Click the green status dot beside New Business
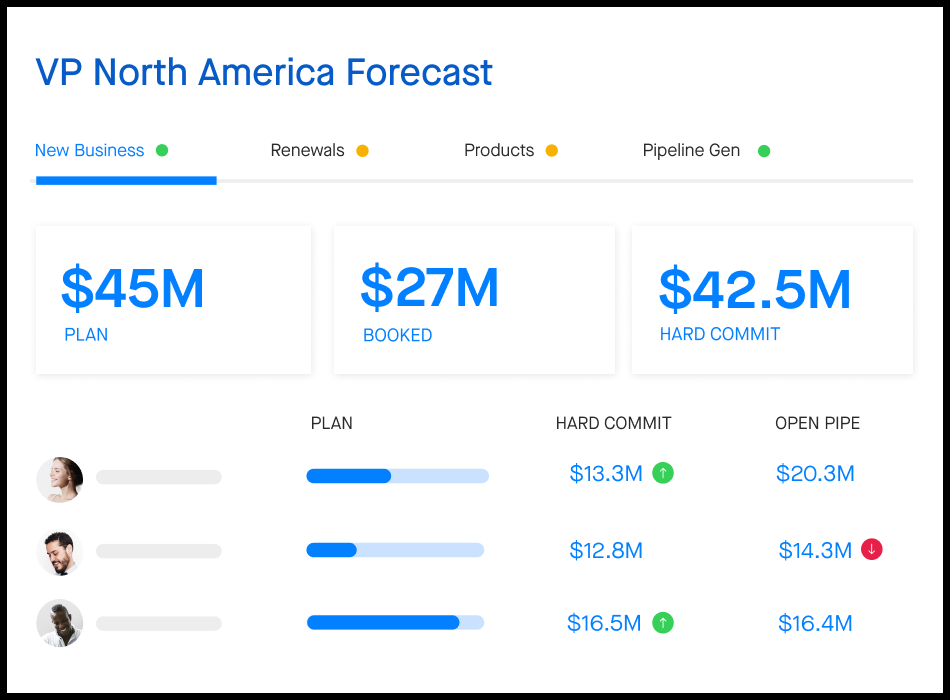 (x=162, y=150)
